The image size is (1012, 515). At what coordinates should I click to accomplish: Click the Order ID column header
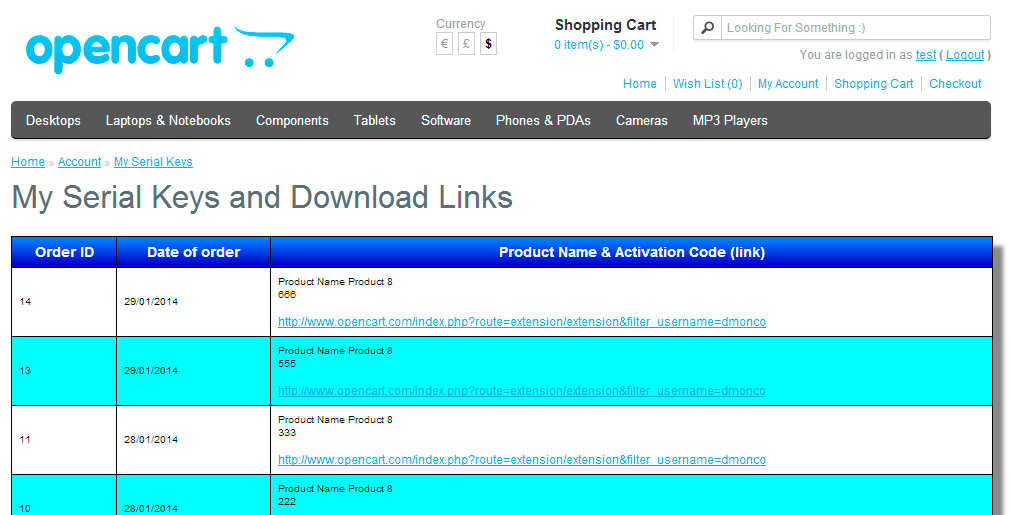click(x=64, y=252)
